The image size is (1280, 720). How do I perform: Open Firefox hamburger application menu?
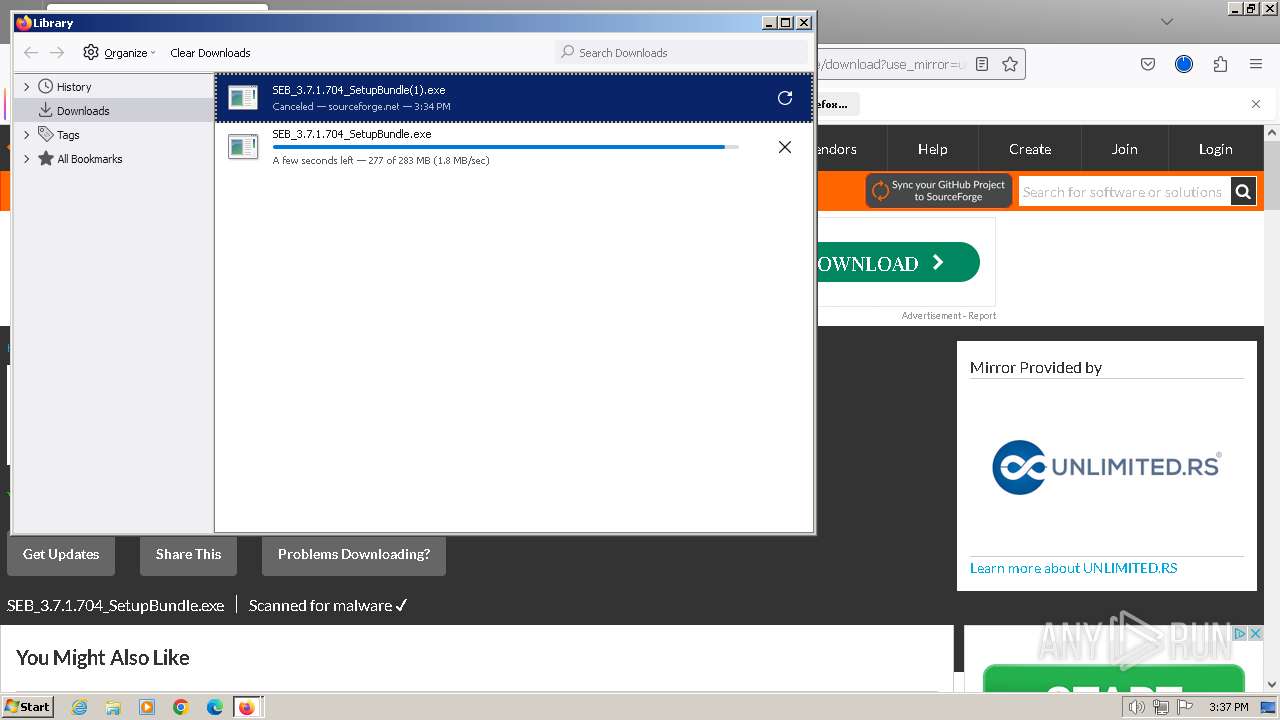[x=1256, y=64]
